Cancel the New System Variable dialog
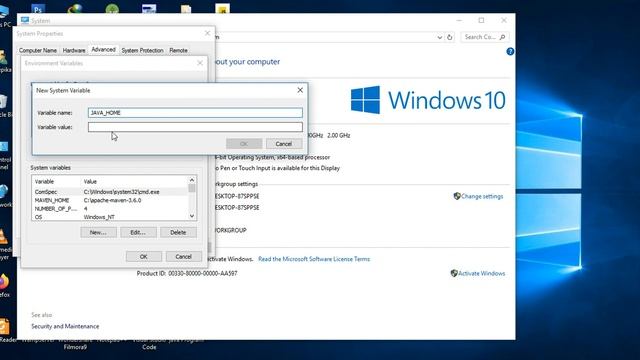Screen dimensions: 640x360 pos(284,144)
